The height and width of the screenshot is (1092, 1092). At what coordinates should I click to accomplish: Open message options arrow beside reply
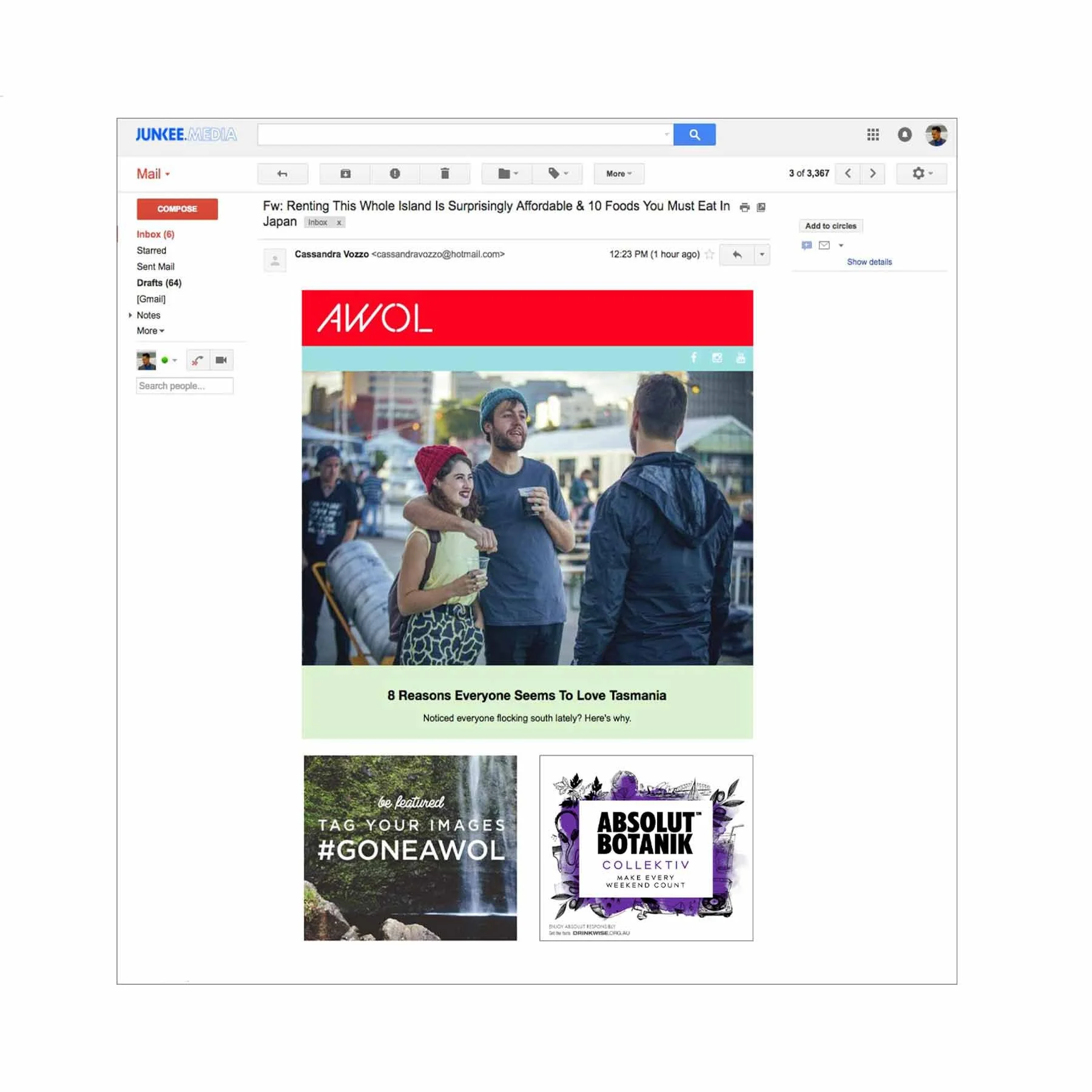tap(762, 255)
